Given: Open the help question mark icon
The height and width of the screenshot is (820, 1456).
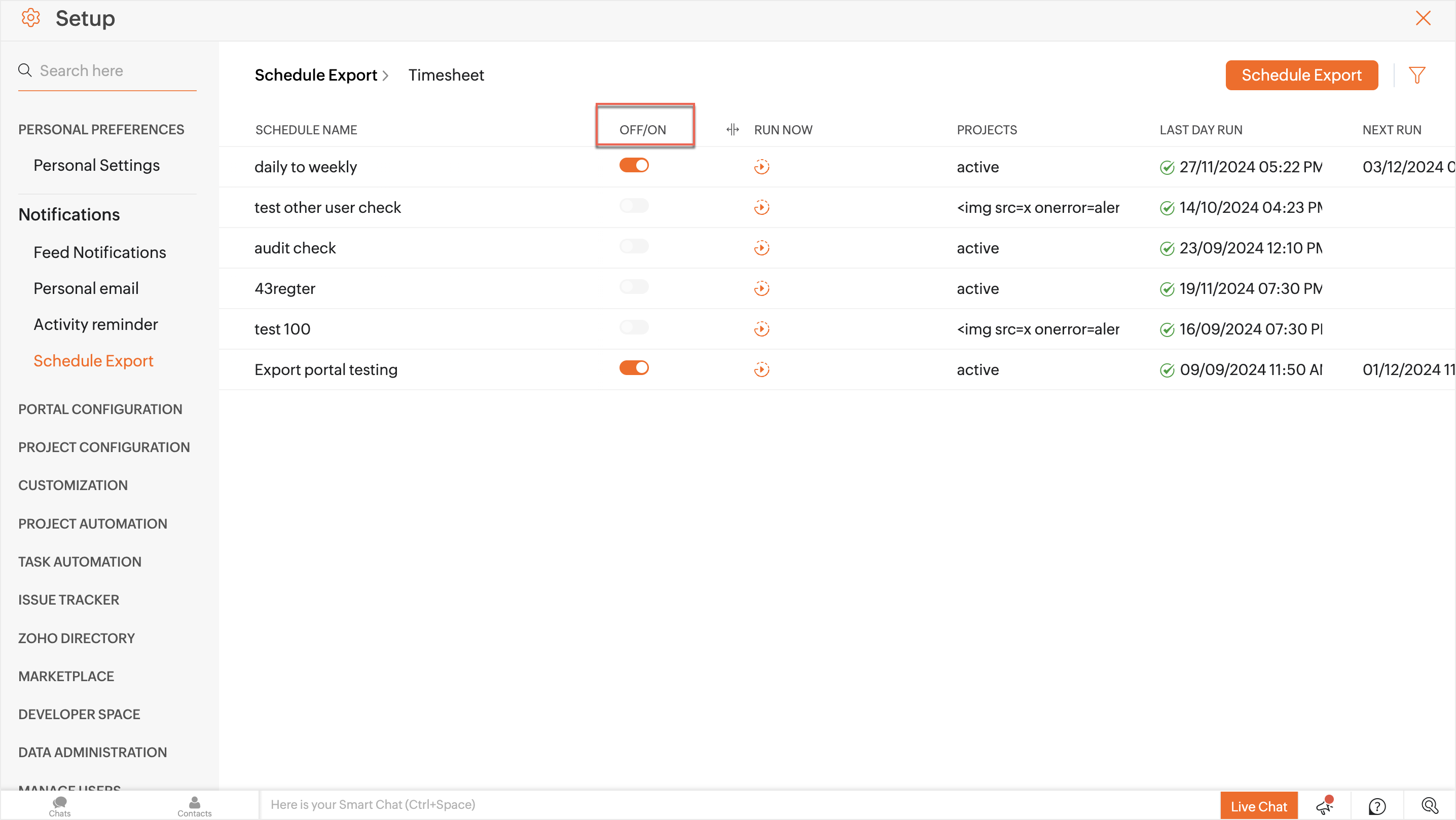Looking at the screenshot, I should click(x=1377, y=805).
